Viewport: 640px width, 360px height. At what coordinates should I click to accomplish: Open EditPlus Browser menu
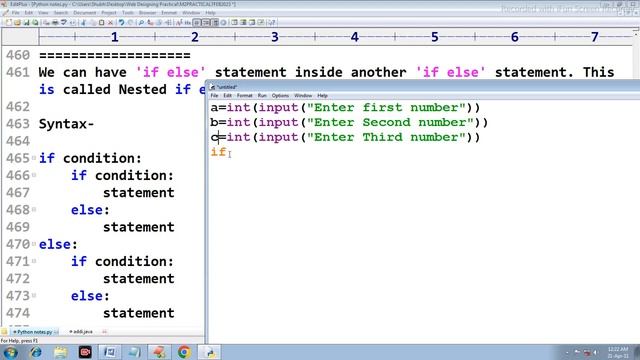pyautogui.click(x=147, y=13)
